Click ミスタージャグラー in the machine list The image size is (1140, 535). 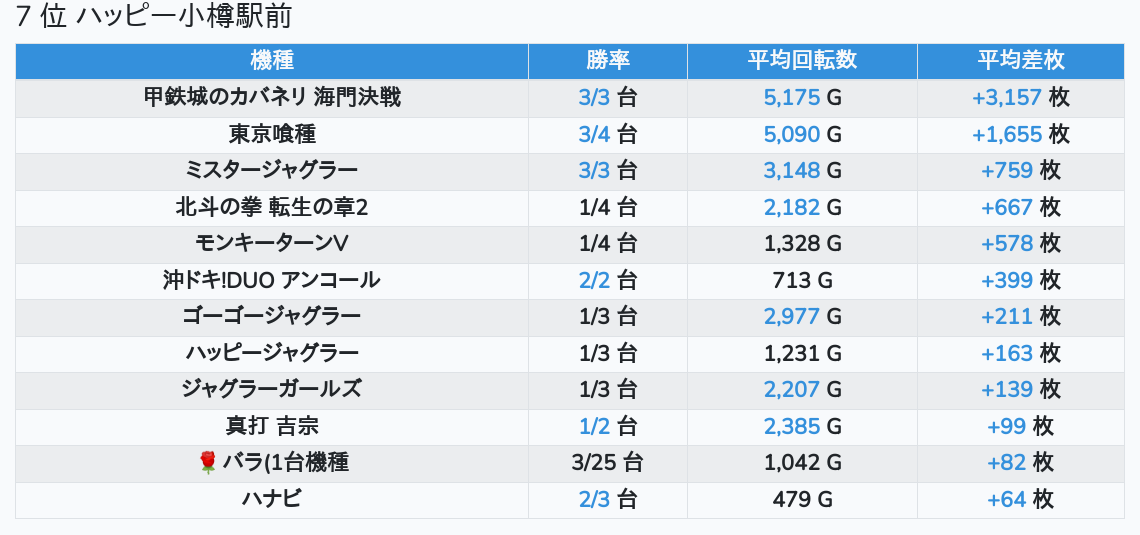pos(272,171)
